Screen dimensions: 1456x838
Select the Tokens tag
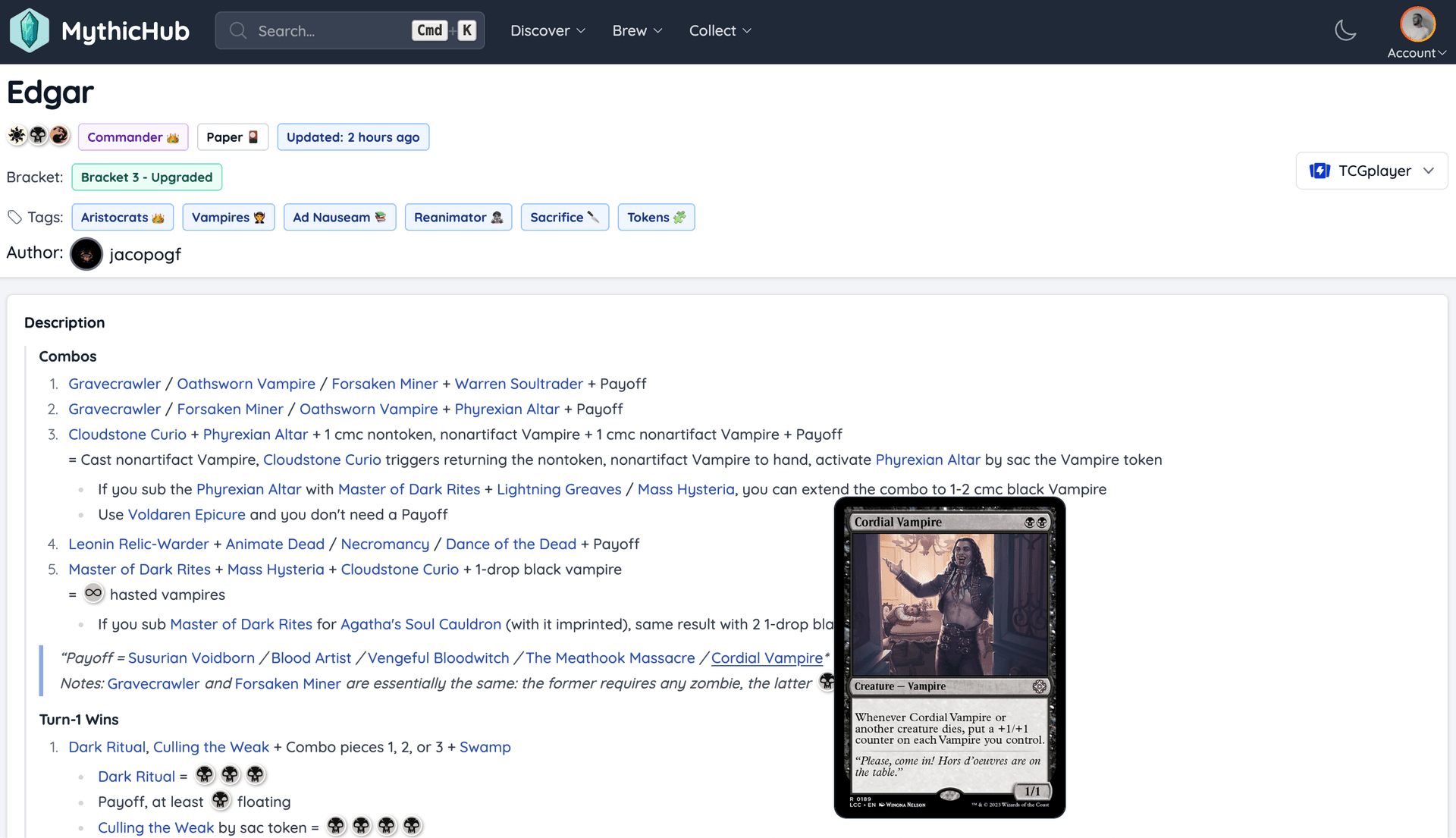point(656,218)
